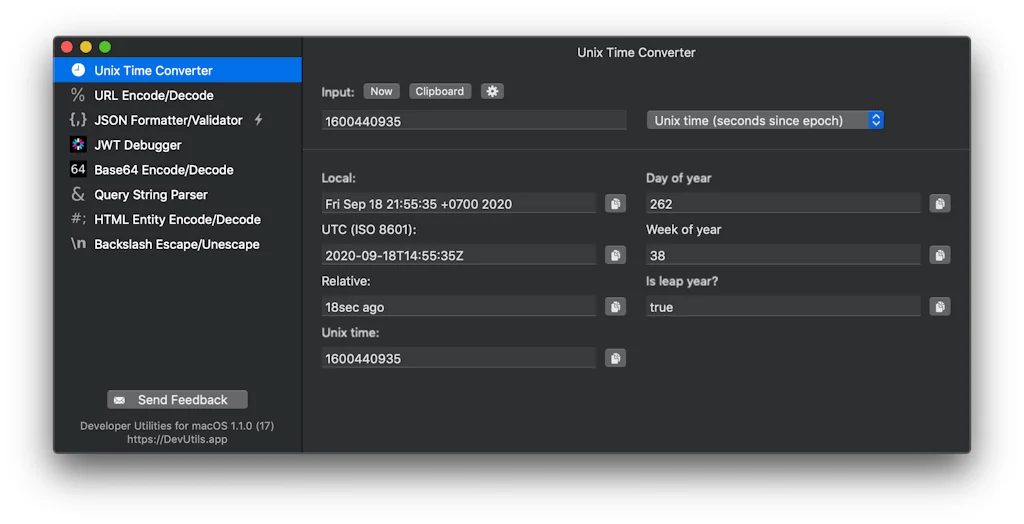Click the 64 icon for Base64
This screenshot has height=524, width=1024.
pos(78,169)
